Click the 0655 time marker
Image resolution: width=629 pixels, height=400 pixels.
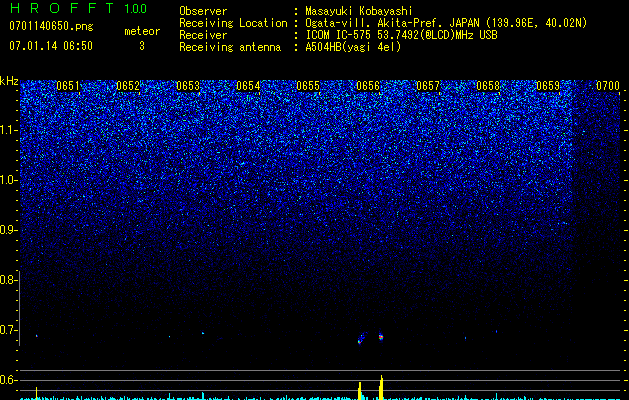pyautogui.click(x=308, y=86)
